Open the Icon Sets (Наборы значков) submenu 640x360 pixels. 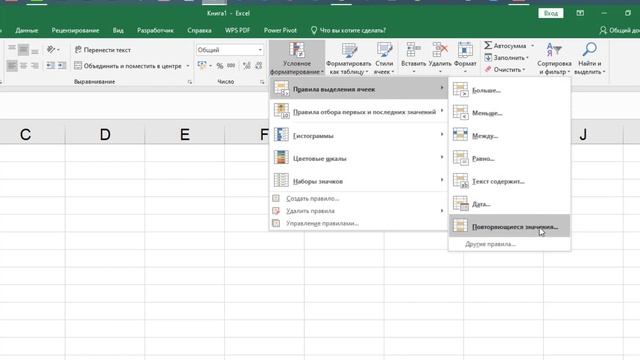click(x=359, y=181)
